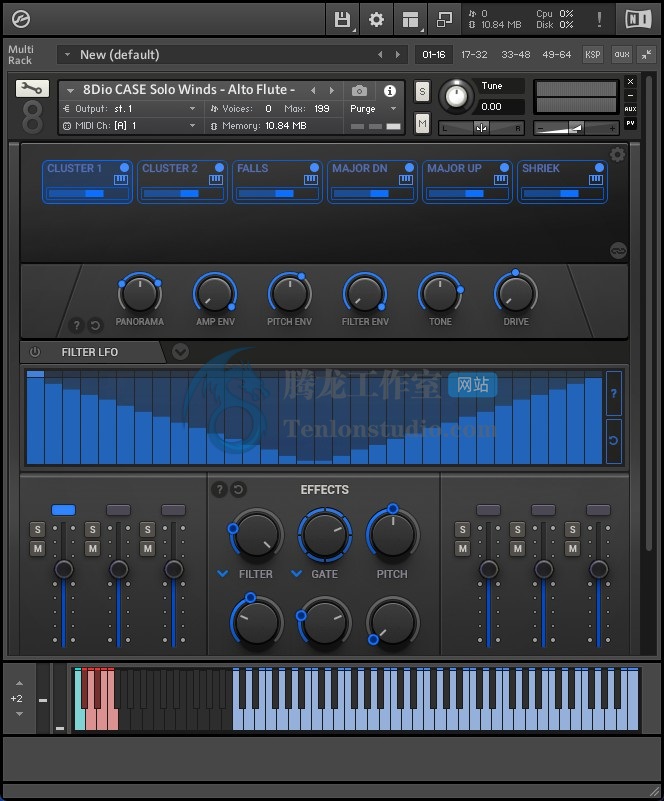Click the reset arrow icon near PANORAMA
The image size is (664, 801).
95,325
